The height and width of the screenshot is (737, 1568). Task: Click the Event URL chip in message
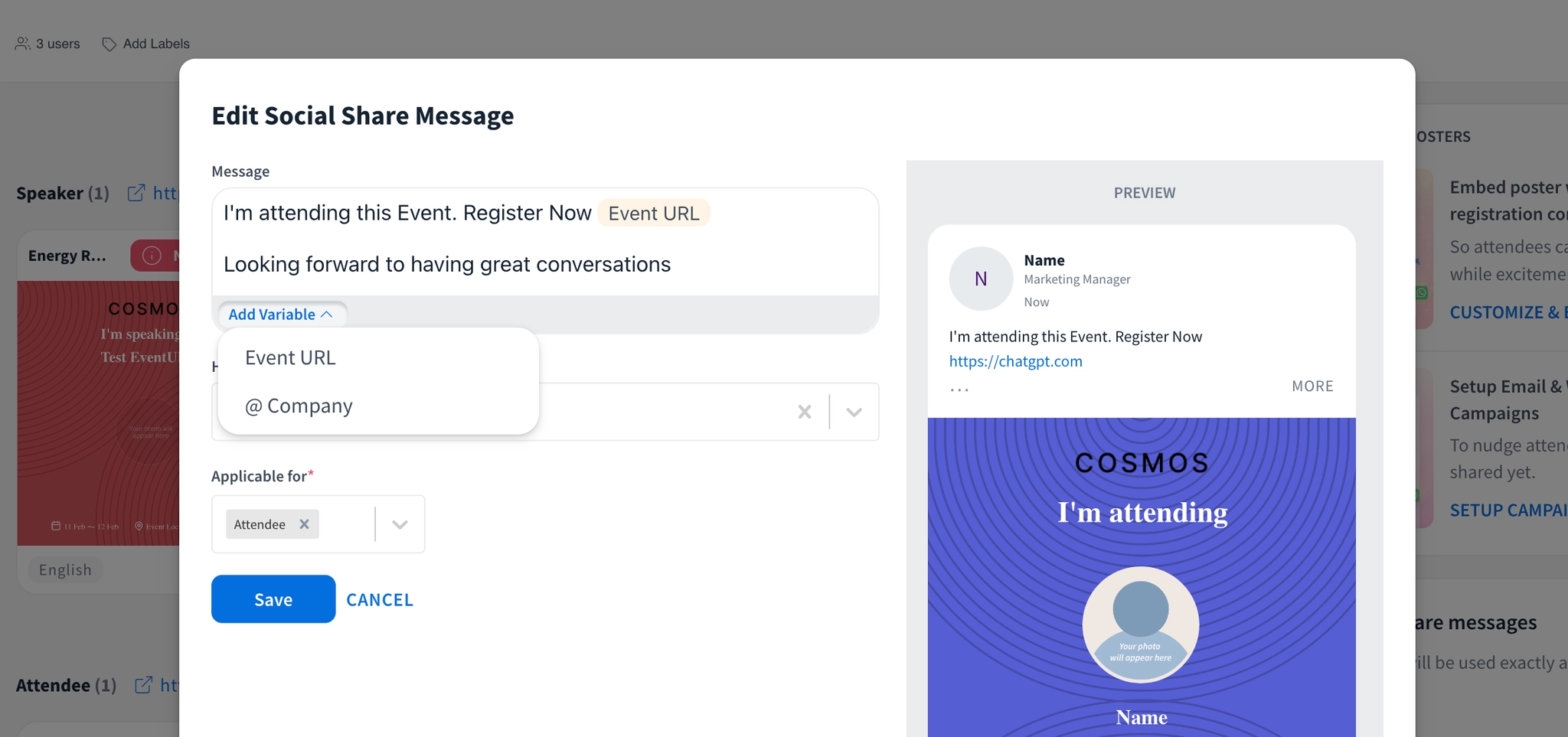tap(653, 213)
